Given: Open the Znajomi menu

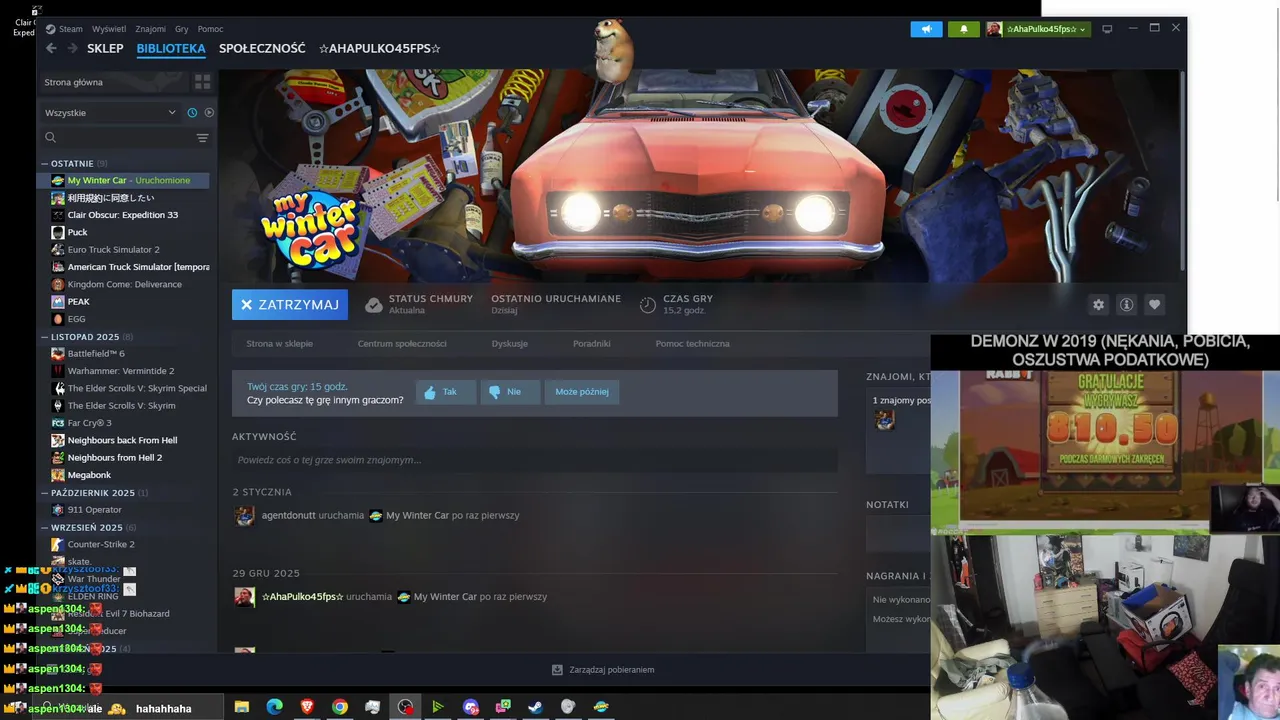Looking at the screenshot, I should (151, 29).
